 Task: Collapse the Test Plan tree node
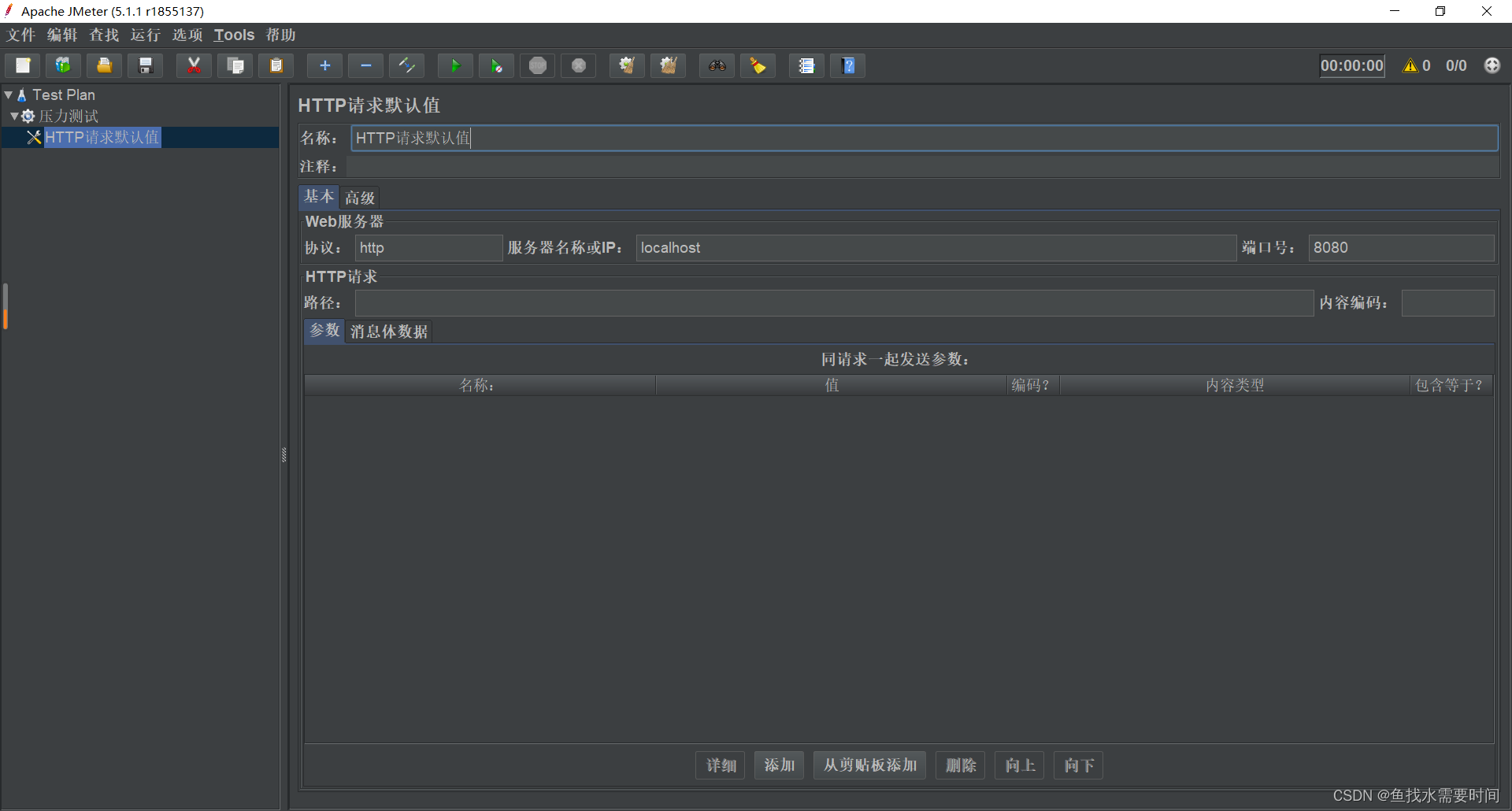[9, 94]
